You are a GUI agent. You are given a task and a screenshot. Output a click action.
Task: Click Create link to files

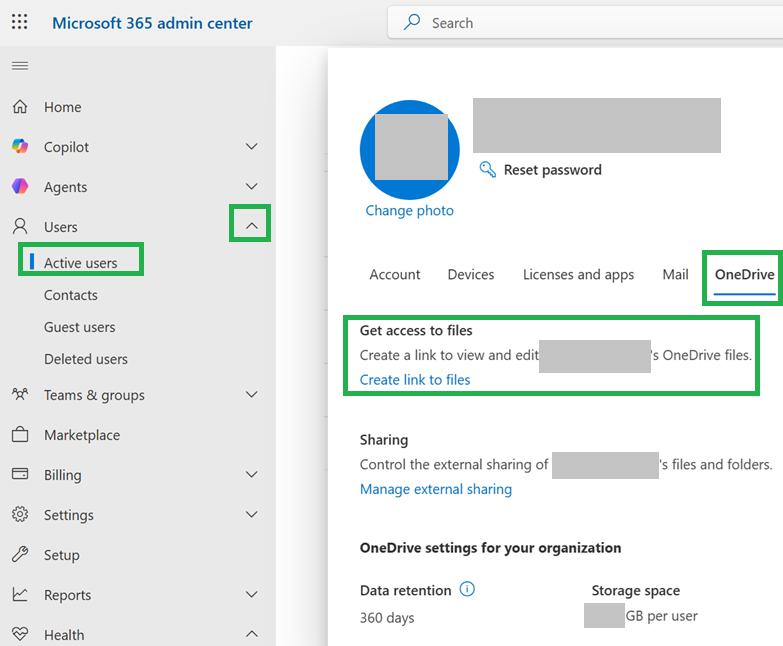point(415,380)
